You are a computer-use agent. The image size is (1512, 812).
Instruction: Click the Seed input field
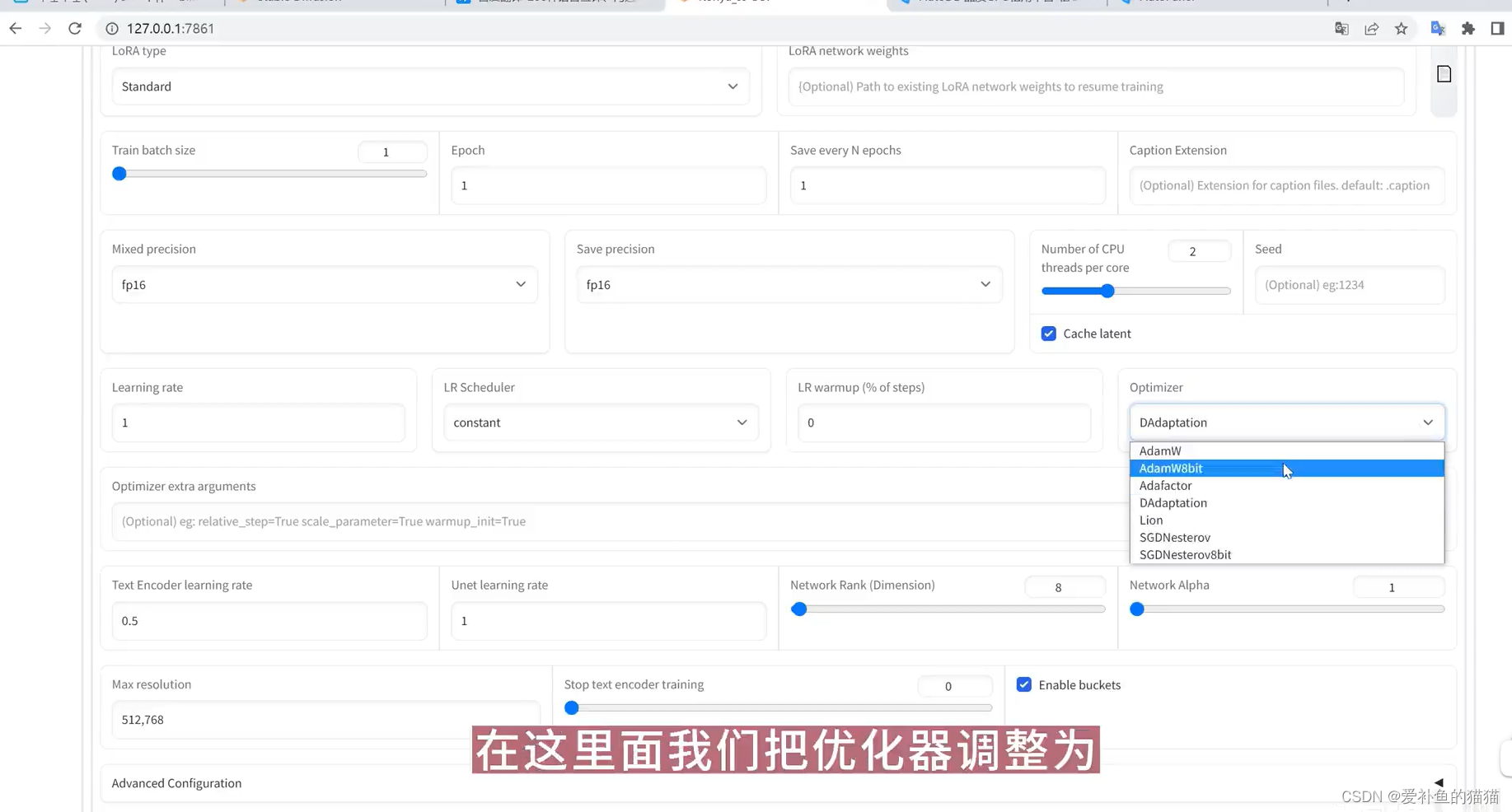coord(1350,284)
